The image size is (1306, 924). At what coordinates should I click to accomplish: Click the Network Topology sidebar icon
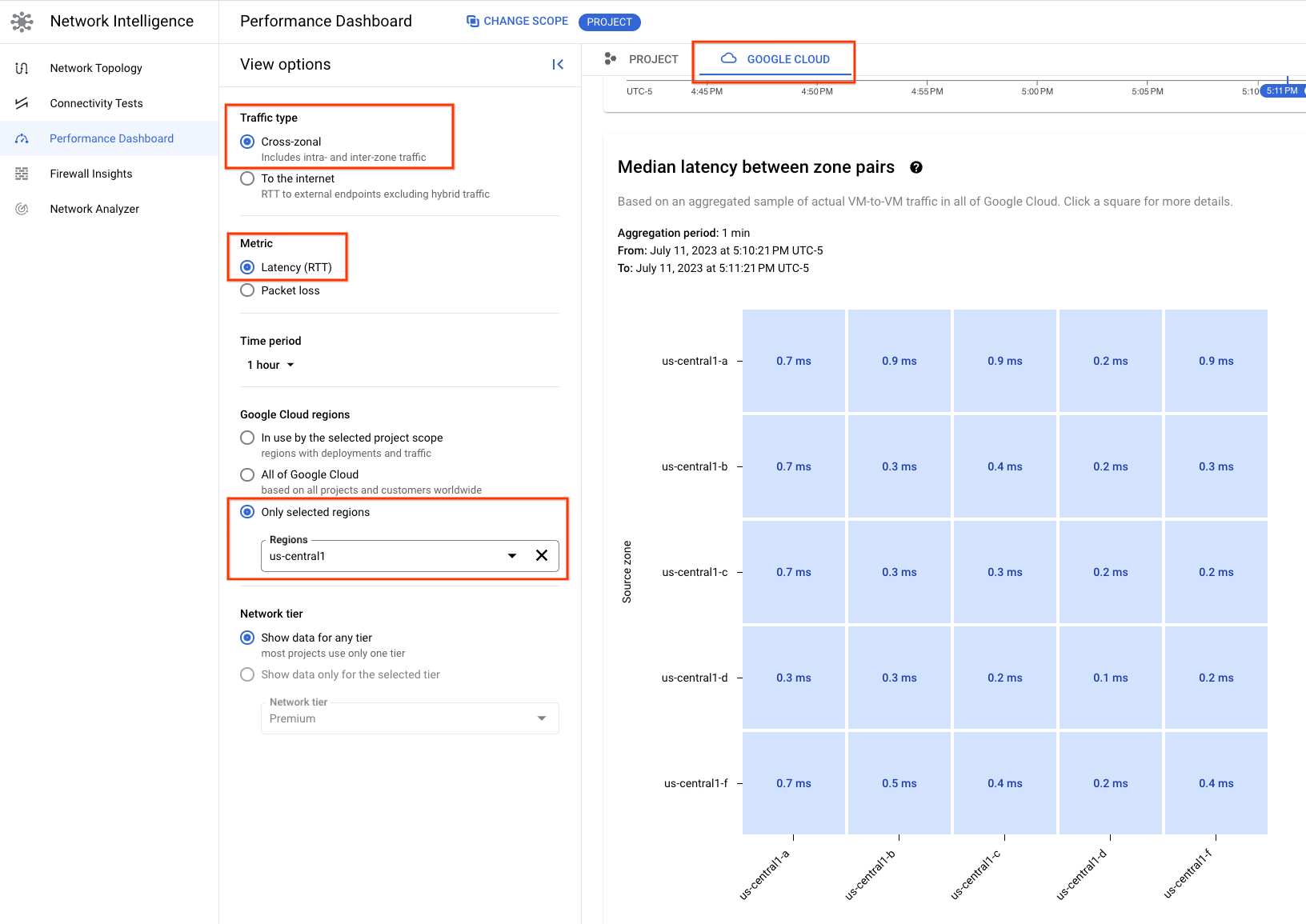coord(22,68)
